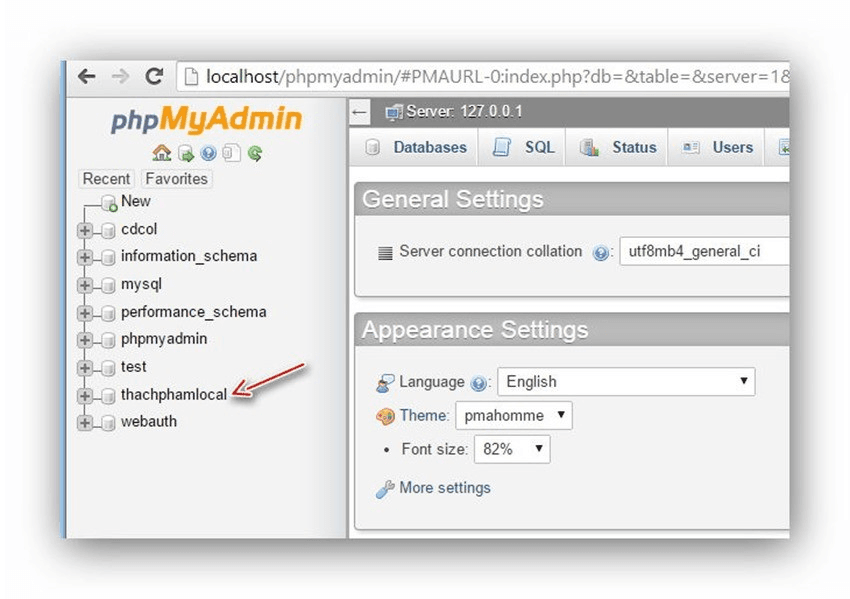Expand the test database node
Viewport: 850px width, 599px height.
[85, 368]
